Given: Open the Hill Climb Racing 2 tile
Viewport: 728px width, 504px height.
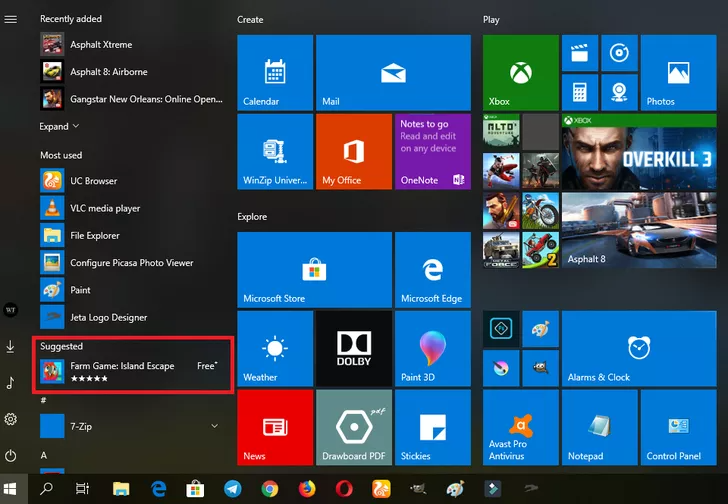Looking at the screenshot, I should (x=540, y=250).
